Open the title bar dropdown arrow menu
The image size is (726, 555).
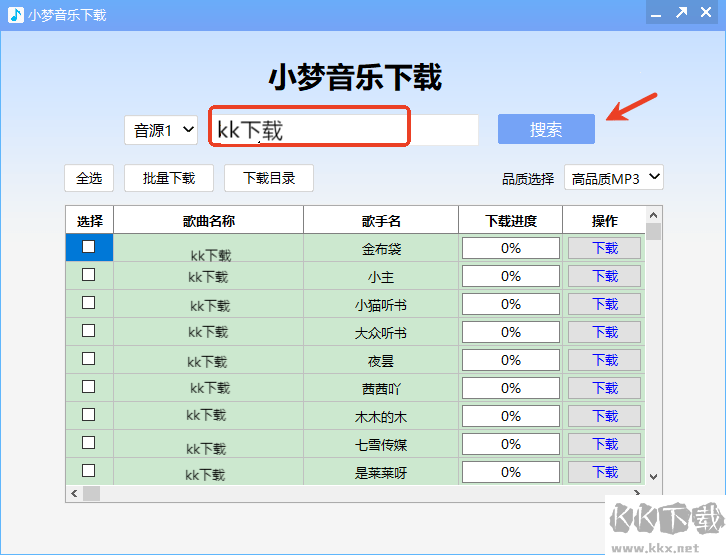[x=653, y=13]
